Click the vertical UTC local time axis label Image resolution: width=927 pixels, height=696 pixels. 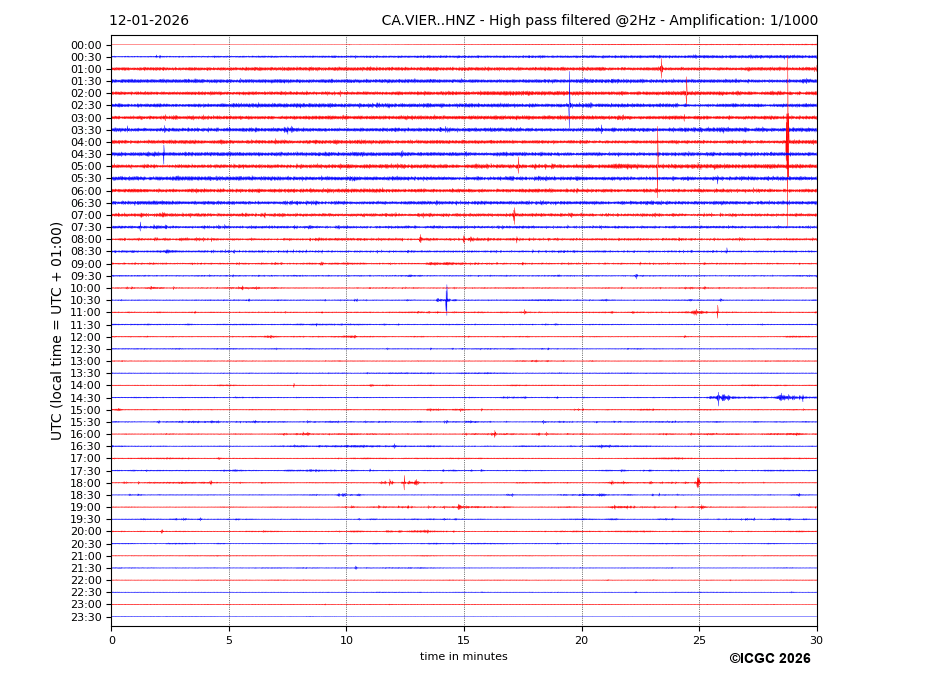click(x=57, y=330)
